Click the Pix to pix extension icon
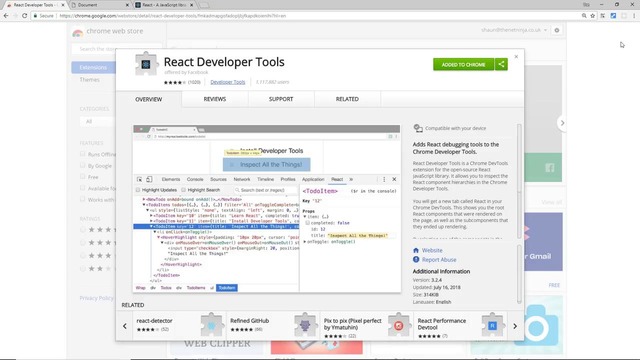640x360 pixels. (x=399, y=325)
